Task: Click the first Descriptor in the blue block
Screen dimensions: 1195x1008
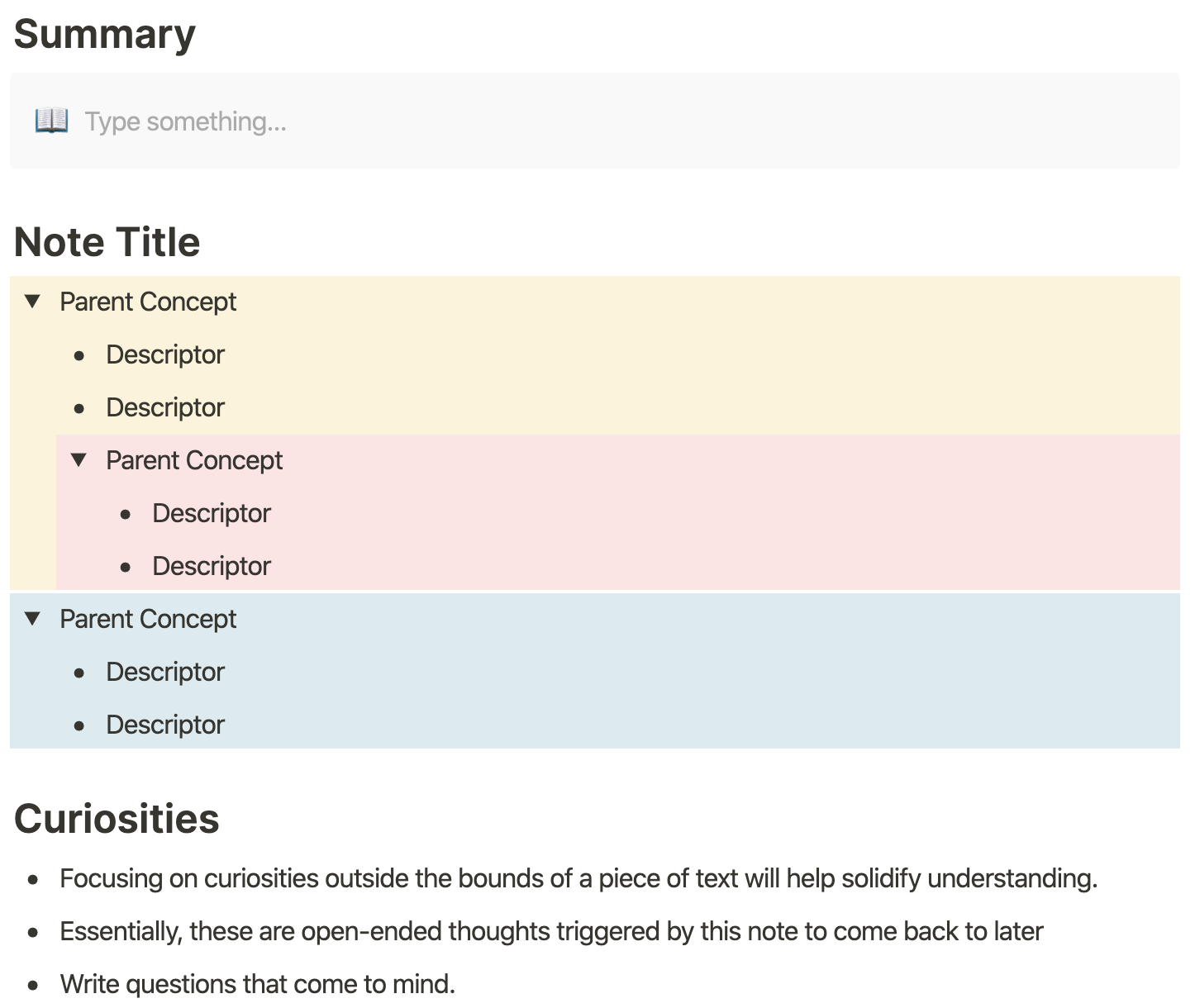Action: click(165, 672)
